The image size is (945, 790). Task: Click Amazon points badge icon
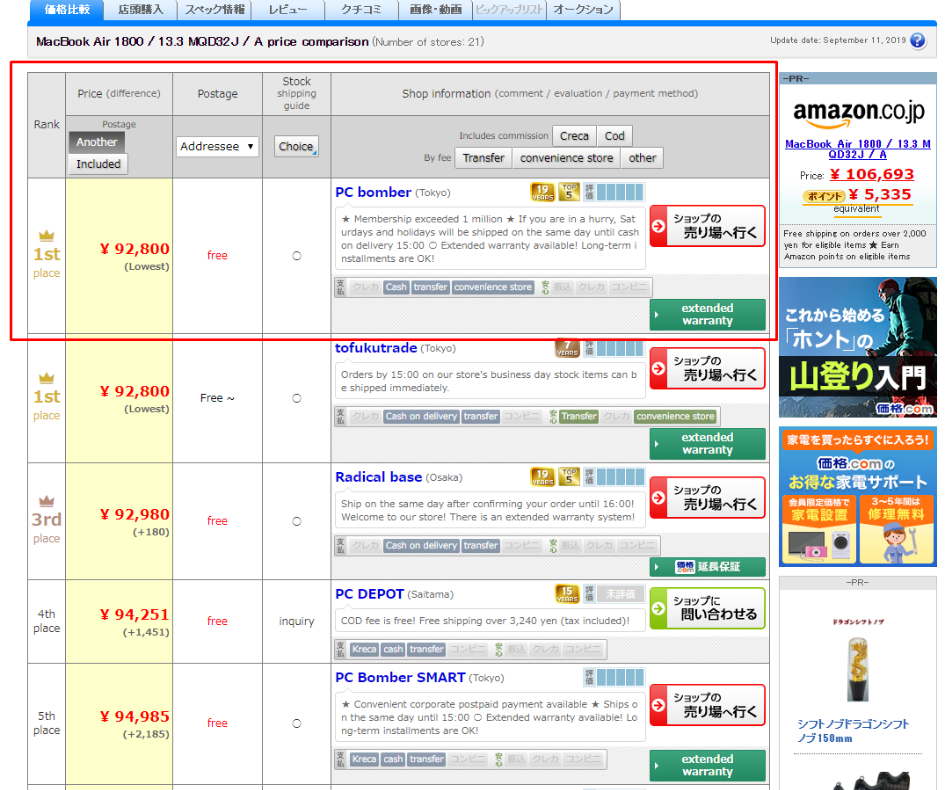point(823,196)
